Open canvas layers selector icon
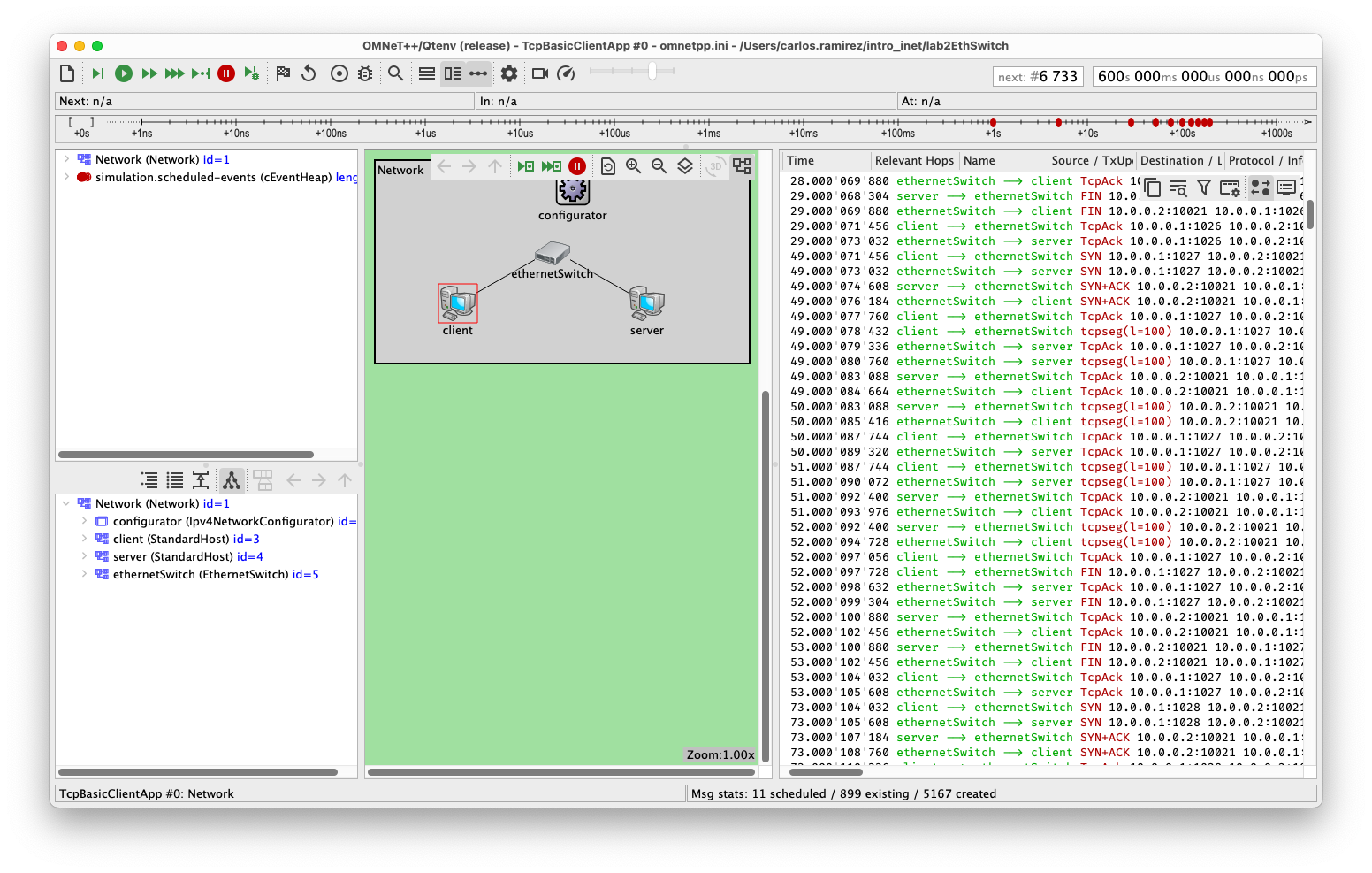This screenshot has height=873, width=1372. pos(685,165)
